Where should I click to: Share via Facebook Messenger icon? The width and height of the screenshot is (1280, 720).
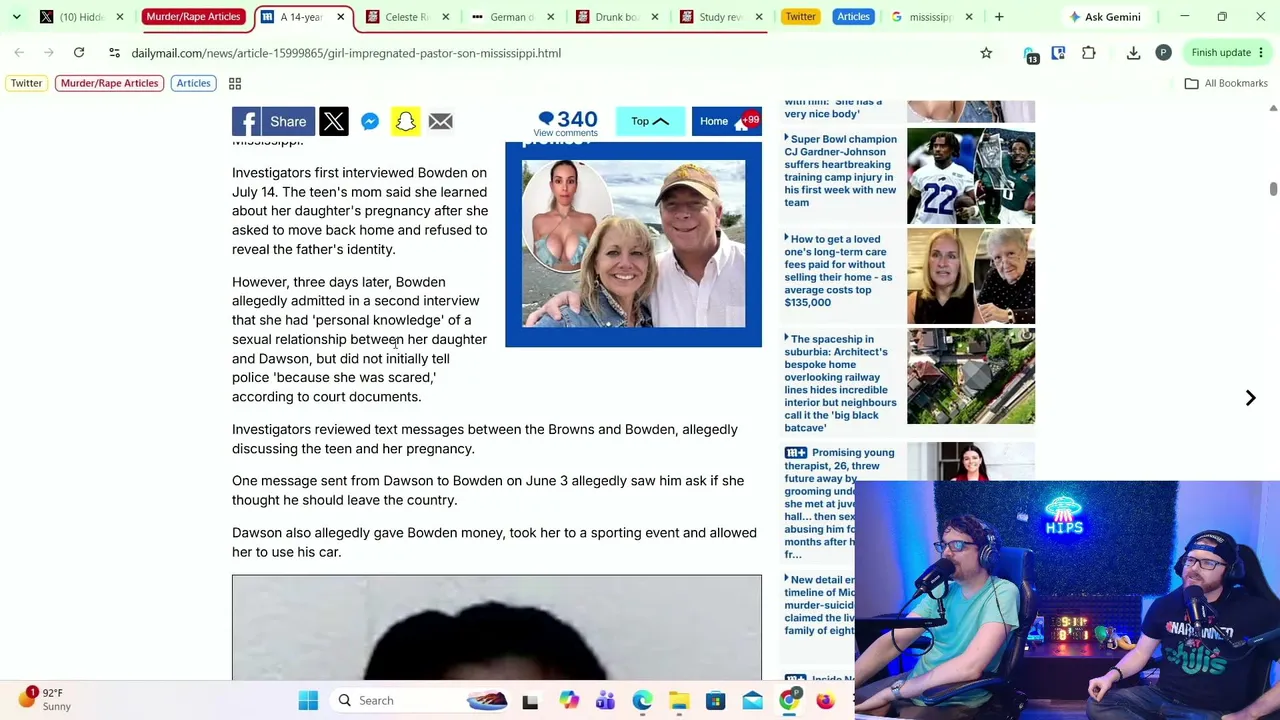point(370,122)
